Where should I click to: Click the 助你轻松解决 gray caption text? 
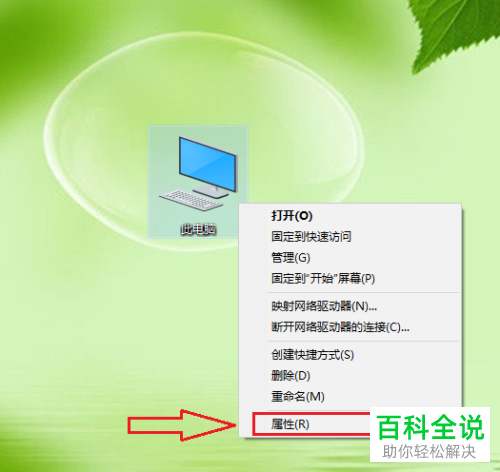tap(429, 452)
